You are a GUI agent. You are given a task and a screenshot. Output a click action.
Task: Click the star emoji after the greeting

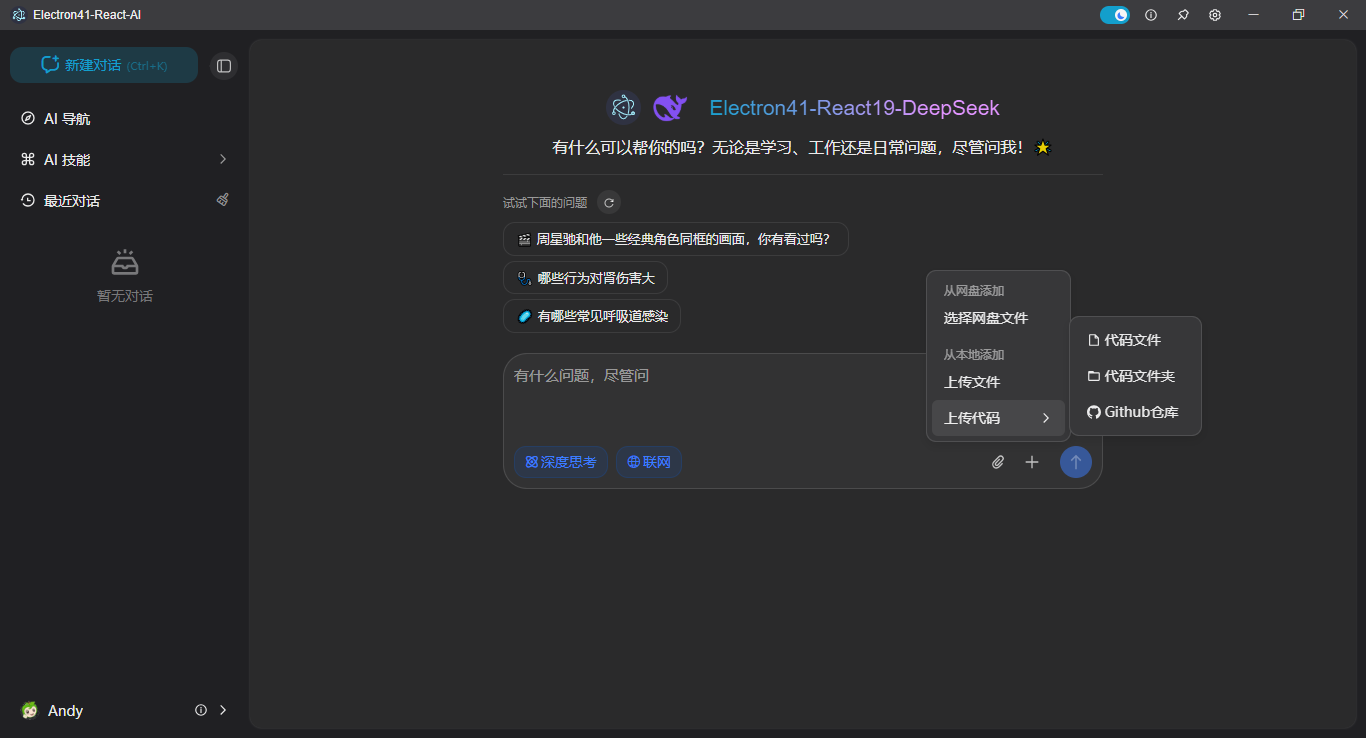1043,148
